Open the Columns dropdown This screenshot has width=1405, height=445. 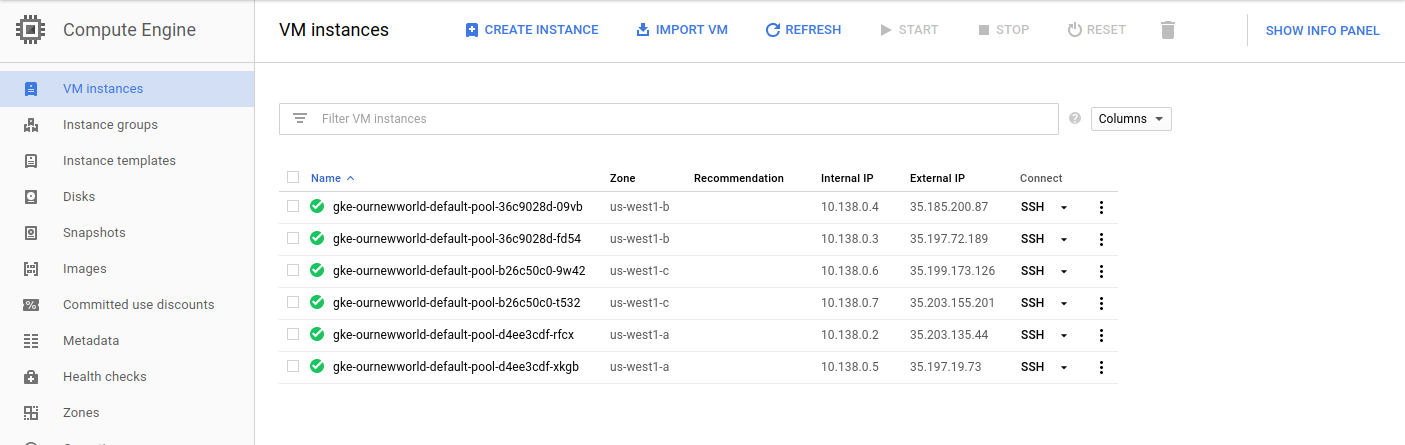(x=1131, y=119)
